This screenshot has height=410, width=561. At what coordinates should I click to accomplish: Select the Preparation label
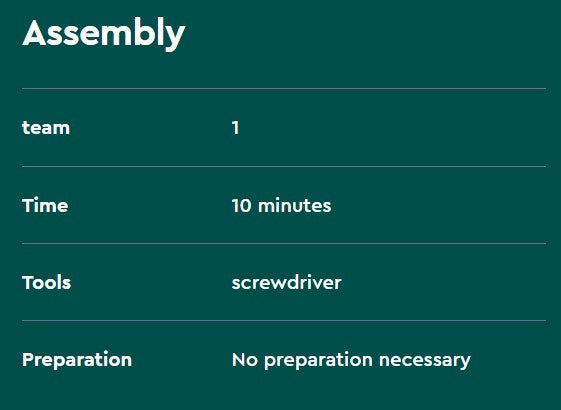[x=77, y=360]
